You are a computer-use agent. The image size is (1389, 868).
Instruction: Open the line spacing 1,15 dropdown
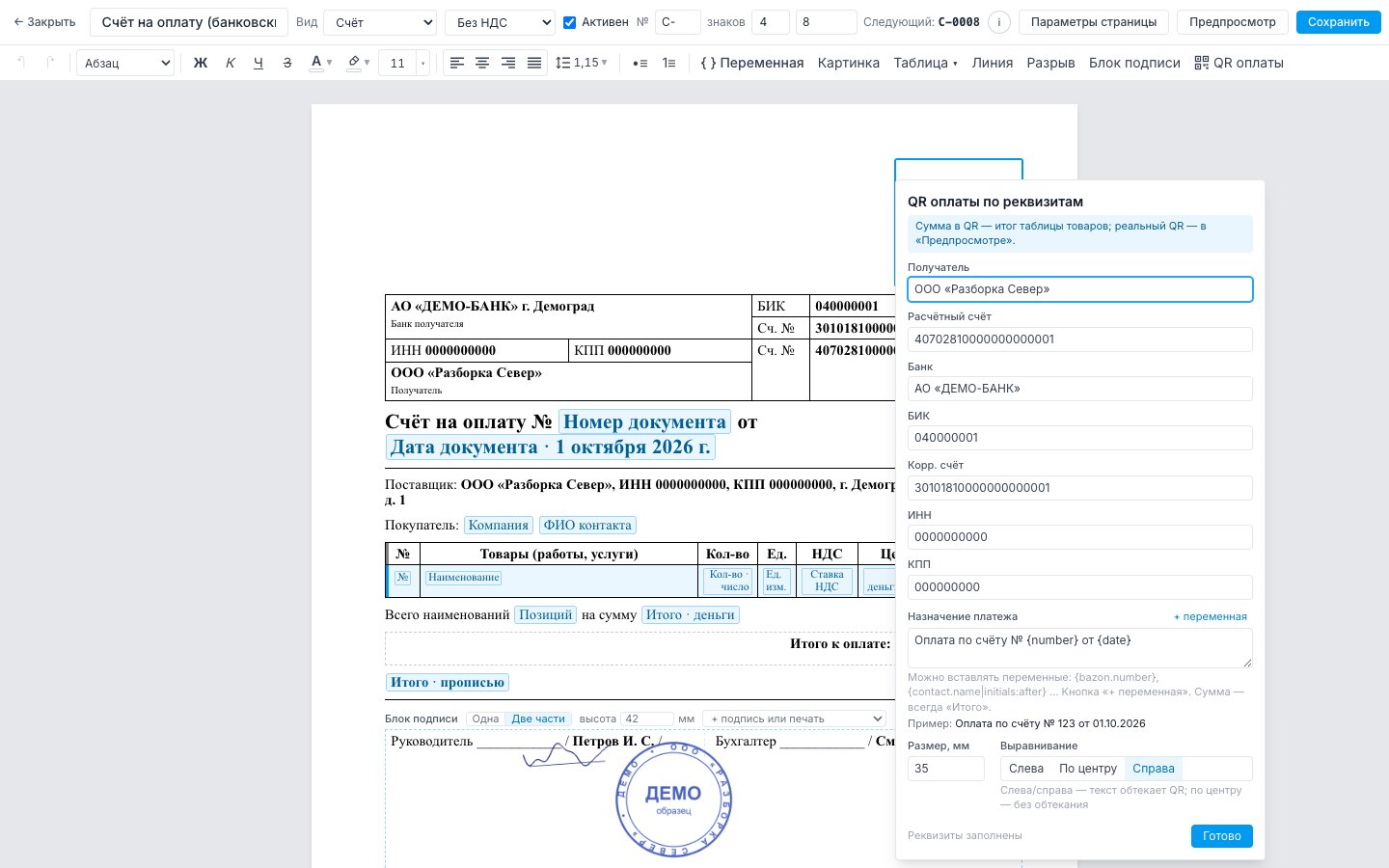[x=582, y=63]
